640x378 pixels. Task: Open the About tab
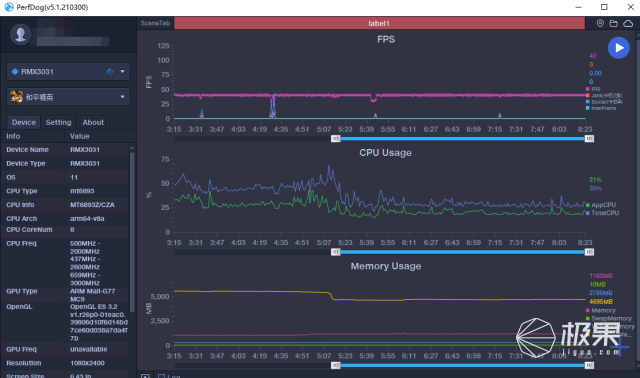click(x=93, y=122)
